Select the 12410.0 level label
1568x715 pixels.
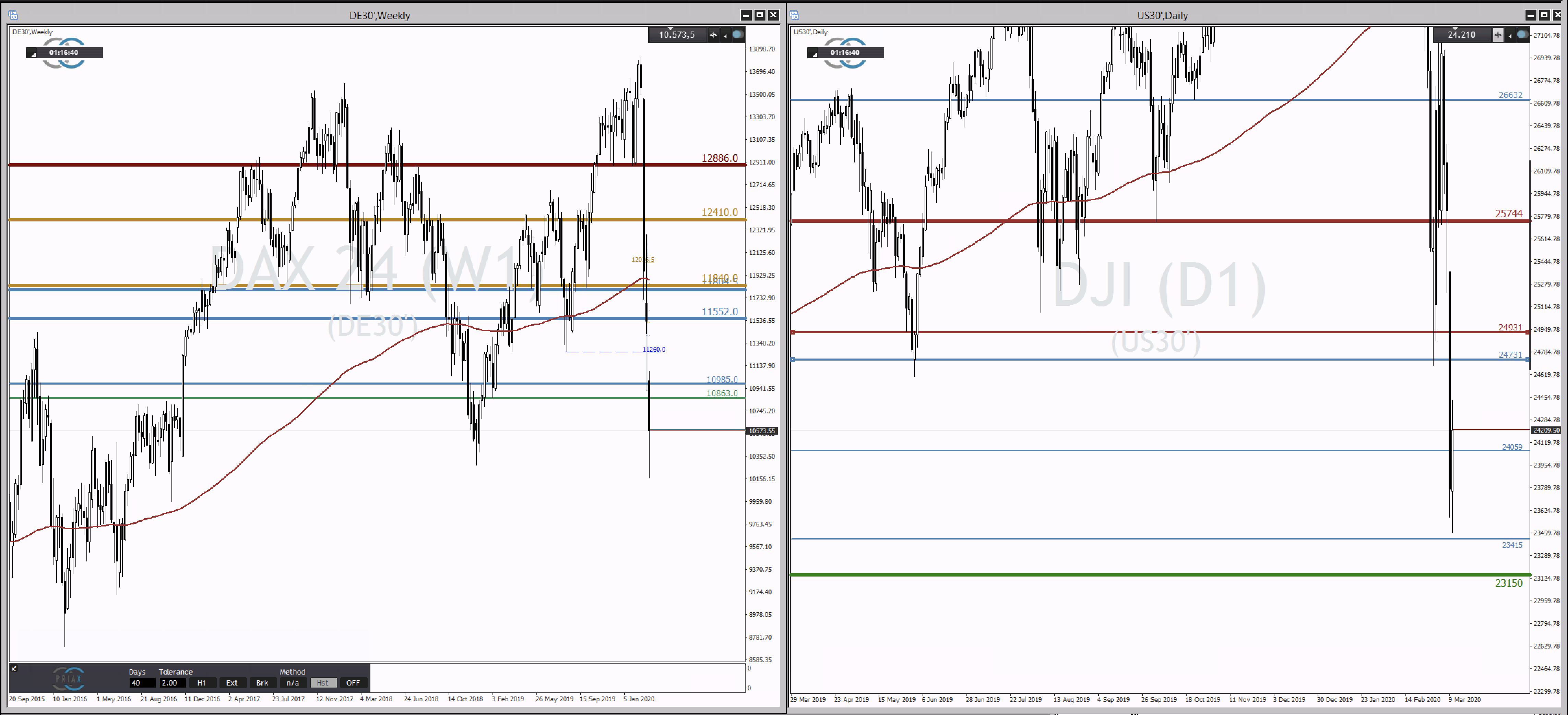720,213
